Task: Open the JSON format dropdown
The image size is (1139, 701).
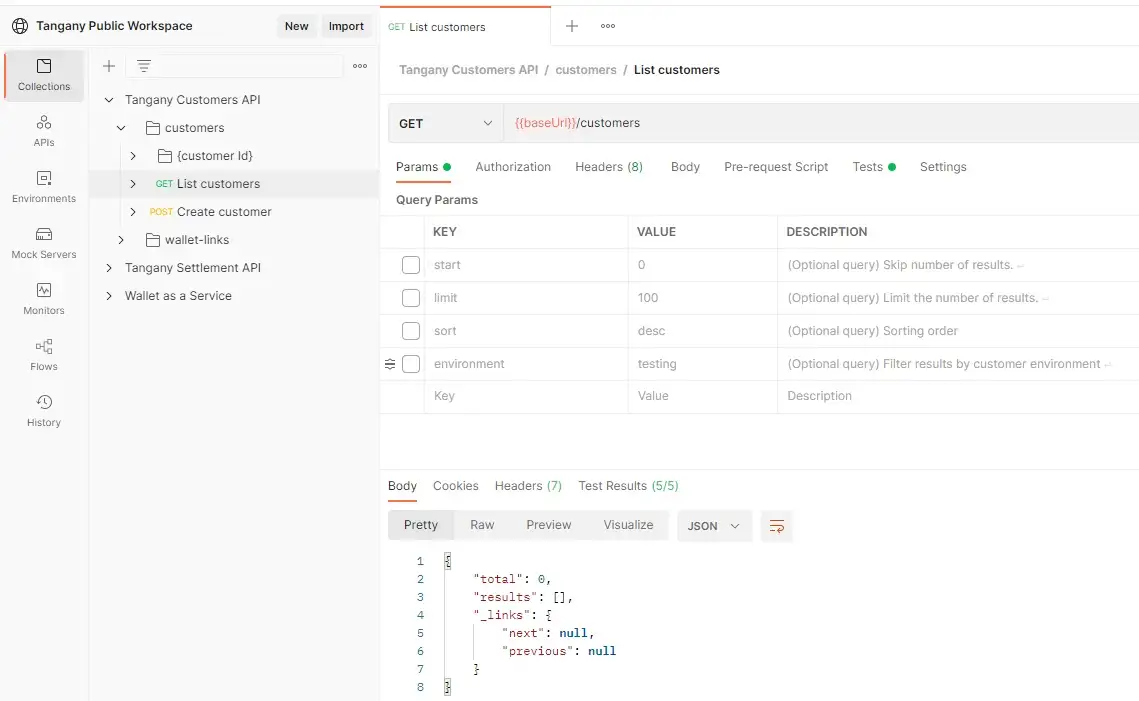Action: 713,526
